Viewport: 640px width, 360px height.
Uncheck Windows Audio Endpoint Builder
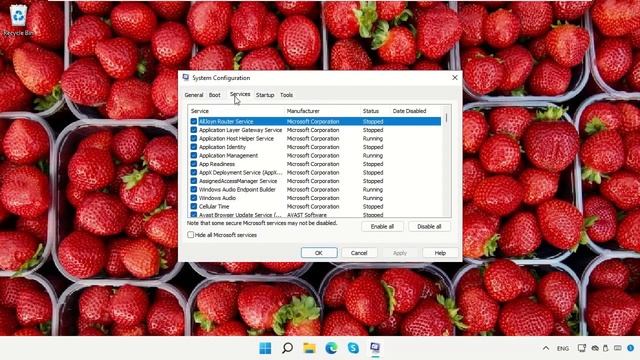tap(193, 189)
